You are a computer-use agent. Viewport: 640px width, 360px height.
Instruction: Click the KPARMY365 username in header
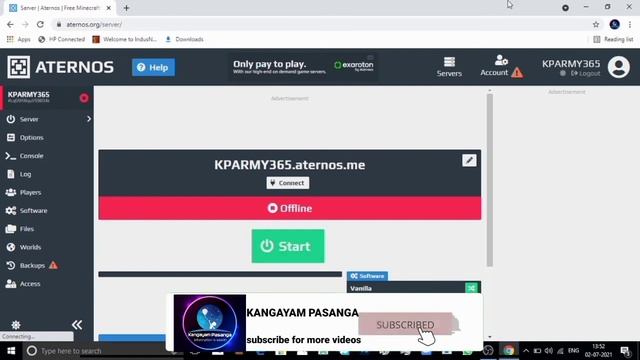[x=571, y=64]
